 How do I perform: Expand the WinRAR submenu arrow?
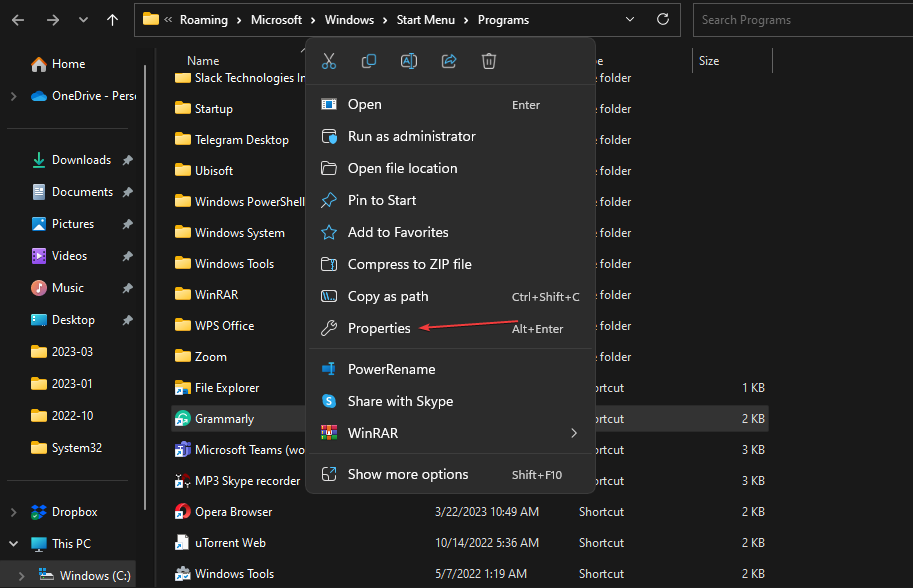point(574,433)
